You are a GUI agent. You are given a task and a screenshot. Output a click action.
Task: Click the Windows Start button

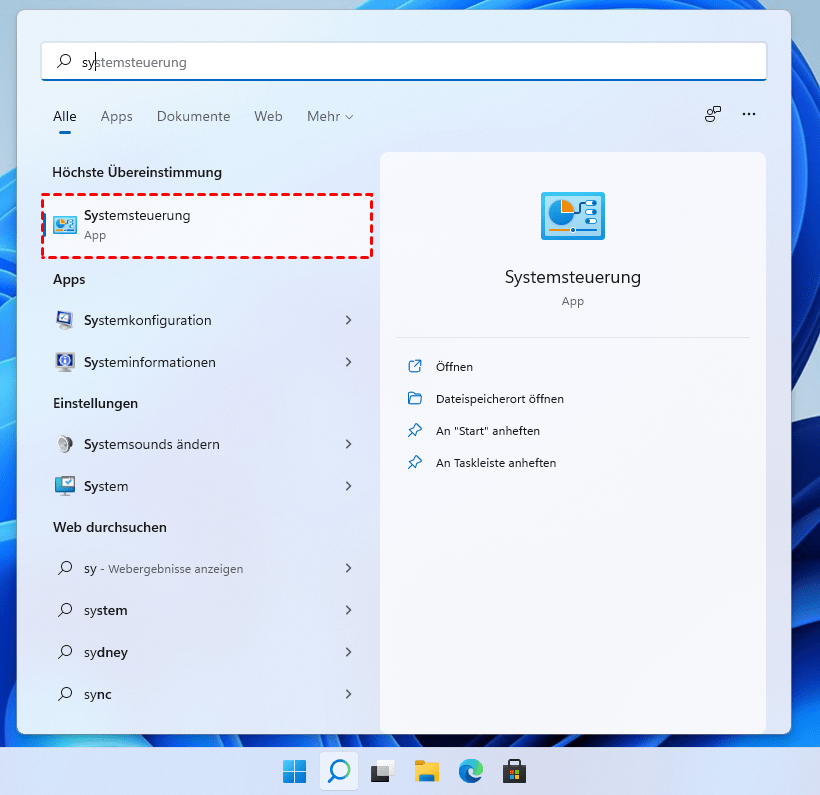coord(295,771)
